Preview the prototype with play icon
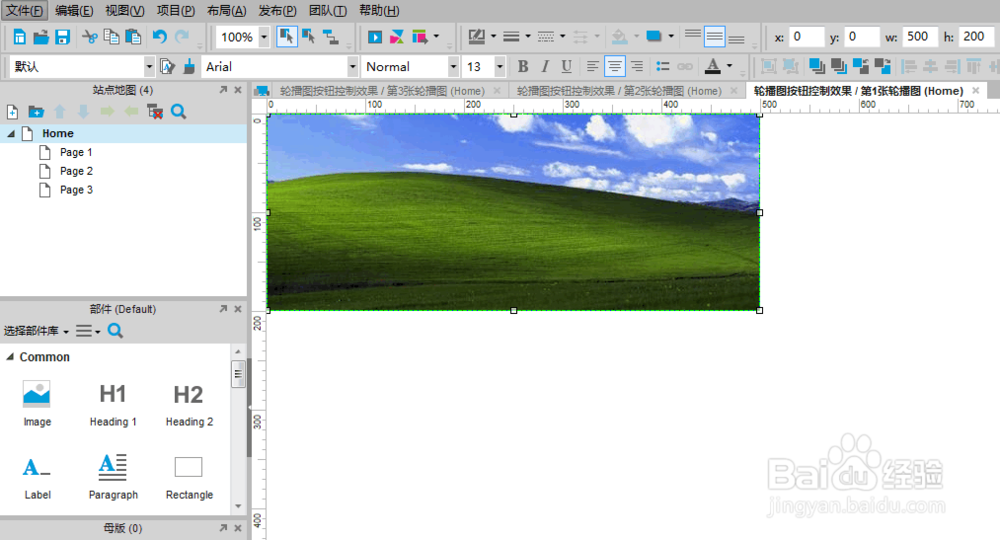 375,37
